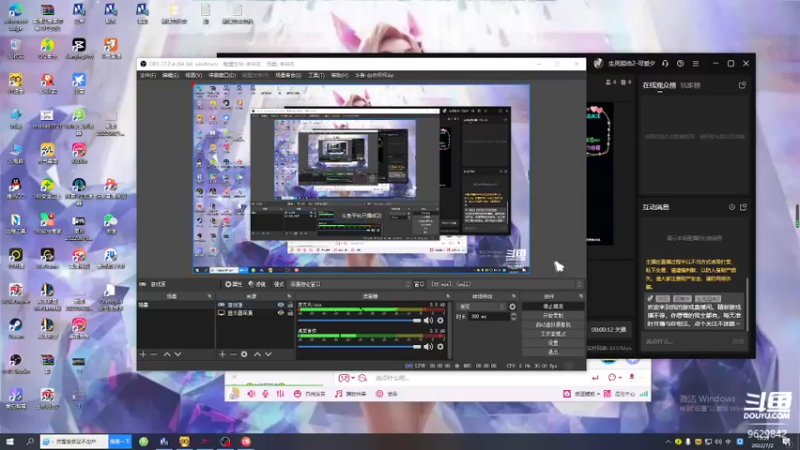Open audio mixer sliders icon in voice bar
Image resolution: width=800 pixels, height=450 pixels.
pos(280,394)
